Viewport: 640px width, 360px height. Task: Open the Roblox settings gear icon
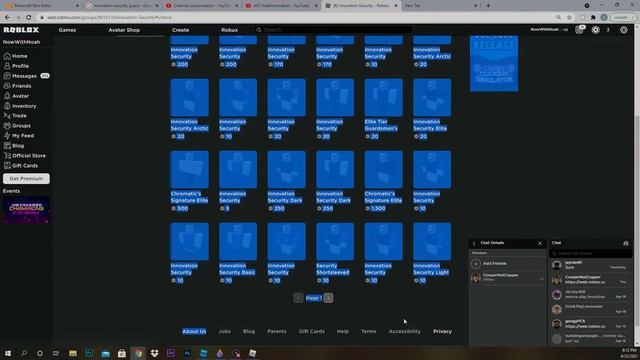pos(624,30)
